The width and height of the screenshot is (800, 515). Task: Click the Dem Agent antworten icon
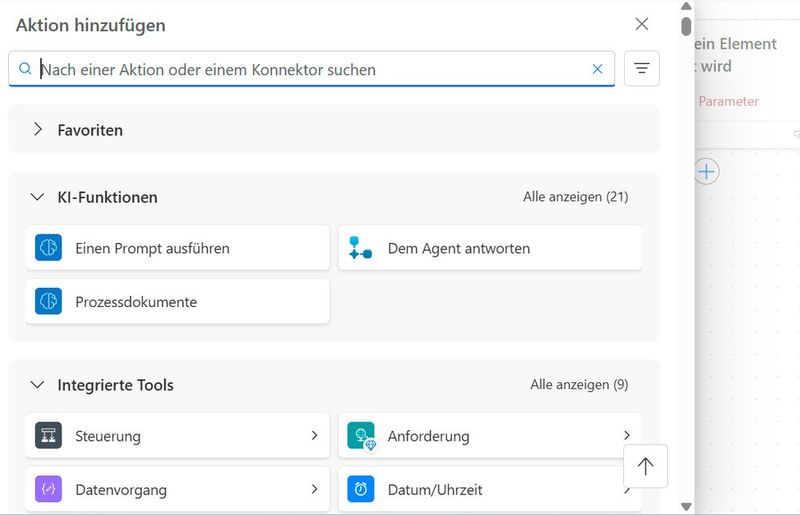point(361,248)
